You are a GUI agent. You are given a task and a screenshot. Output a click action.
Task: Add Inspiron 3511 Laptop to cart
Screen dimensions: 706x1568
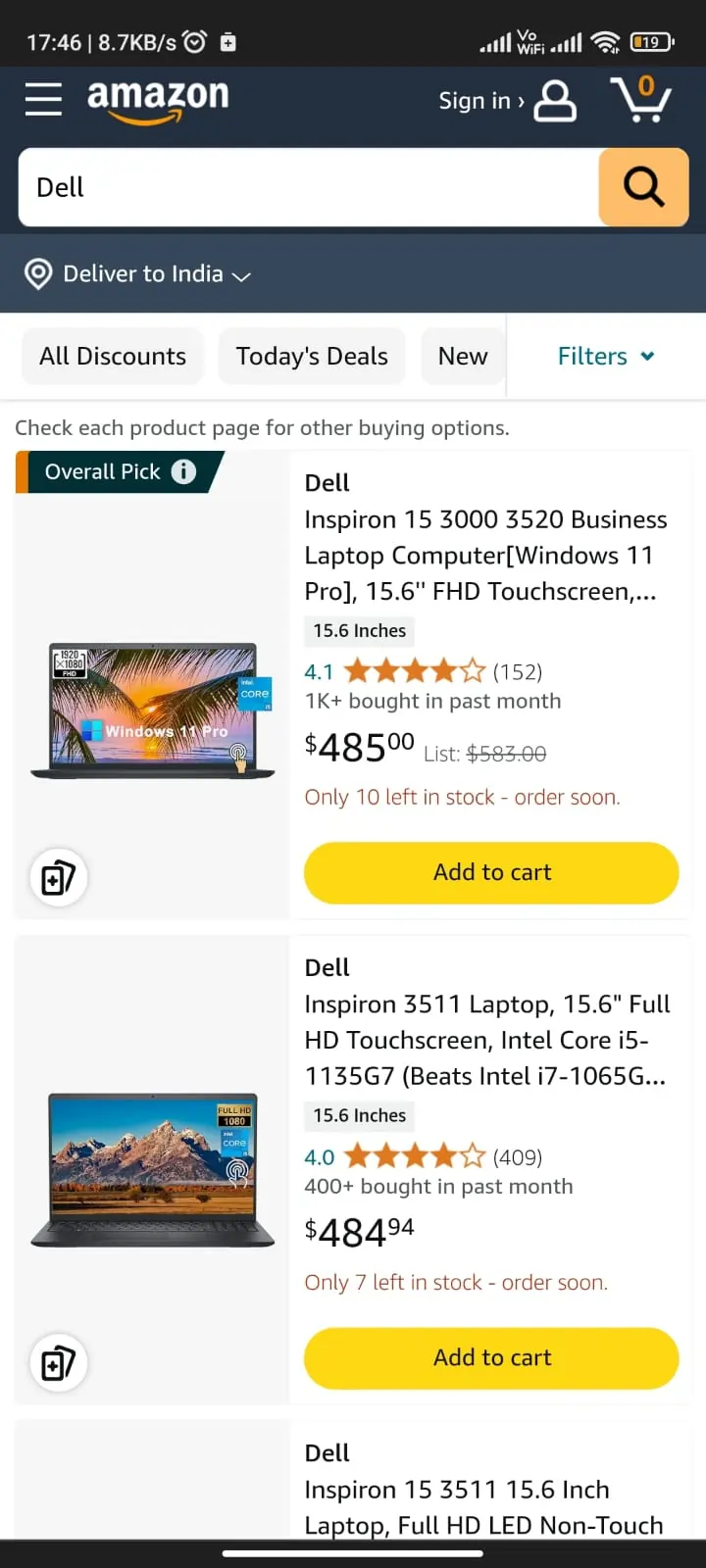tap(491, 1357)
